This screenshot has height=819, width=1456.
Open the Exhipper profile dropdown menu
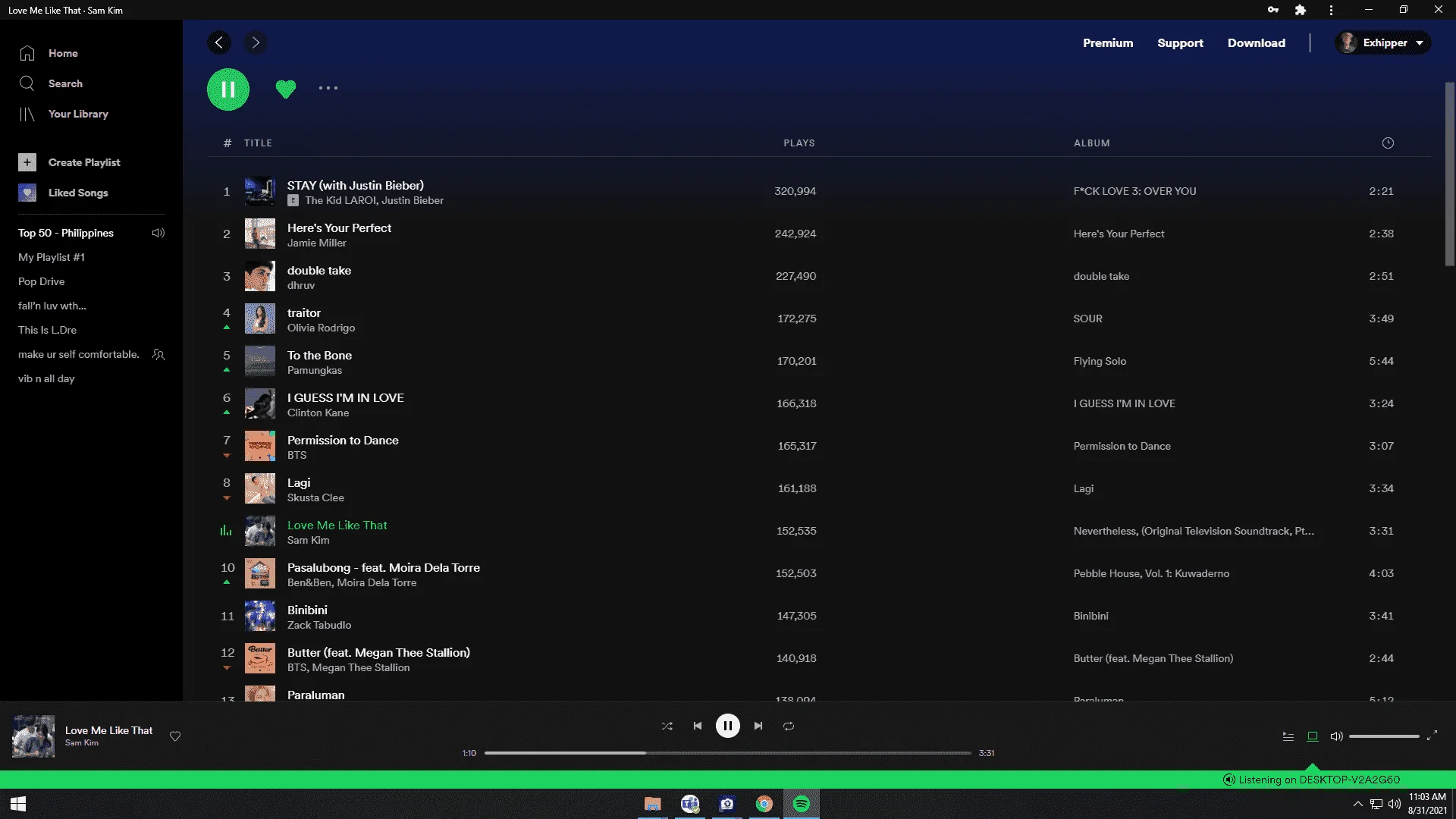[1382, 42]
